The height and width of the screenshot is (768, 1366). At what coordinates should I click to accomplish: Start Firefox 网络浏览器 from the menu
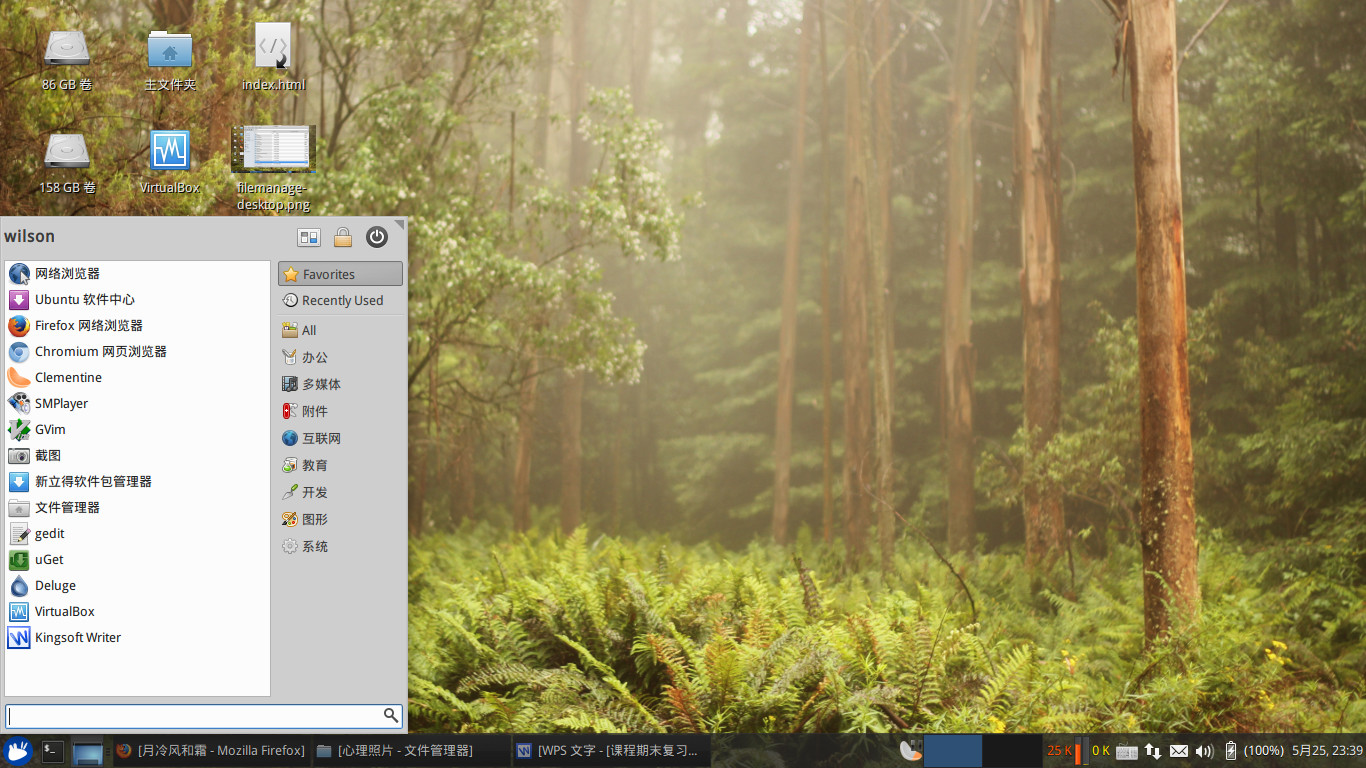tap(137, 325)
